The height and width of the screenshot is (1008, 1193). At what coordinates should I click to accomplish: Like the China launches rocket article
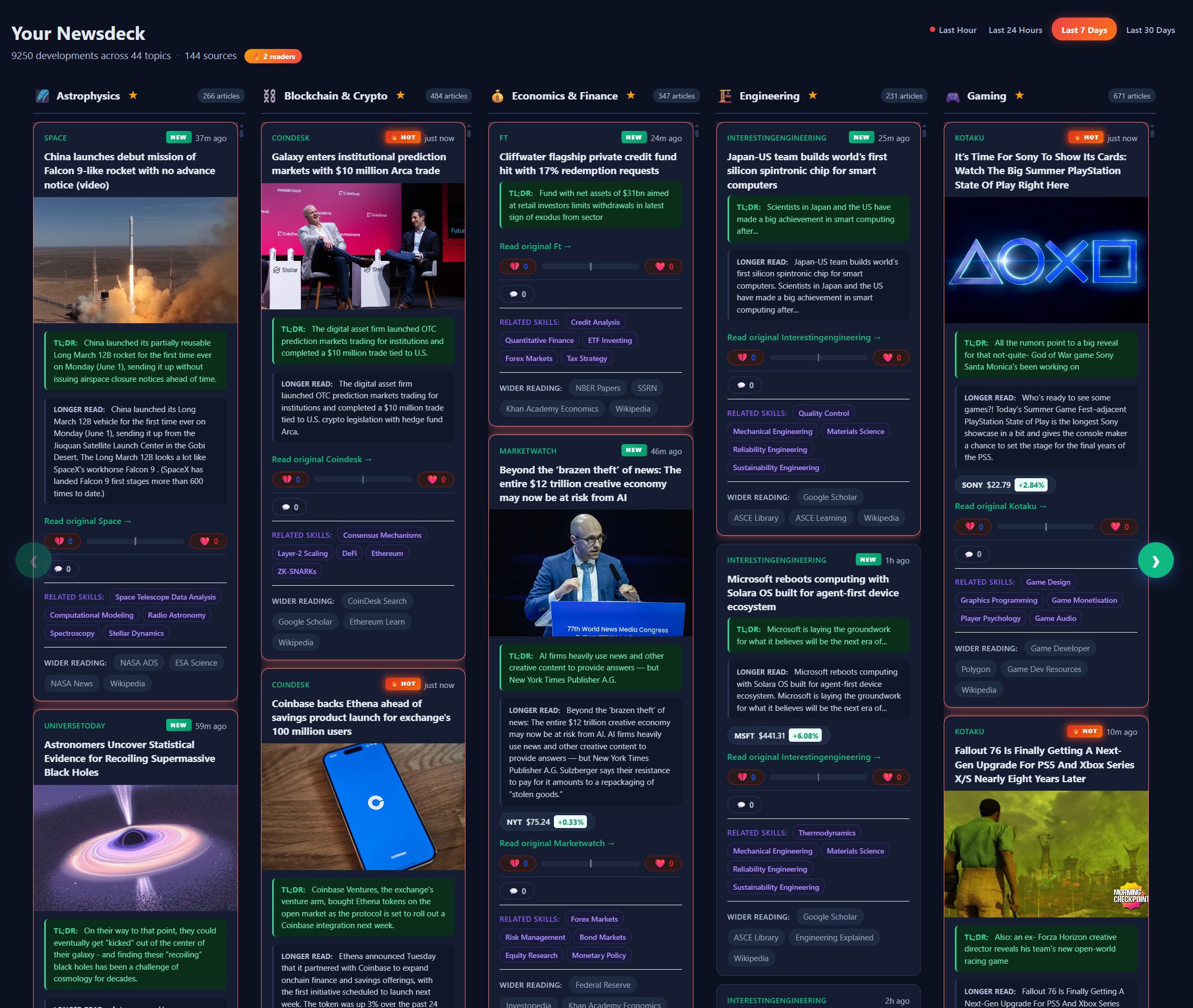coord(209,541)
